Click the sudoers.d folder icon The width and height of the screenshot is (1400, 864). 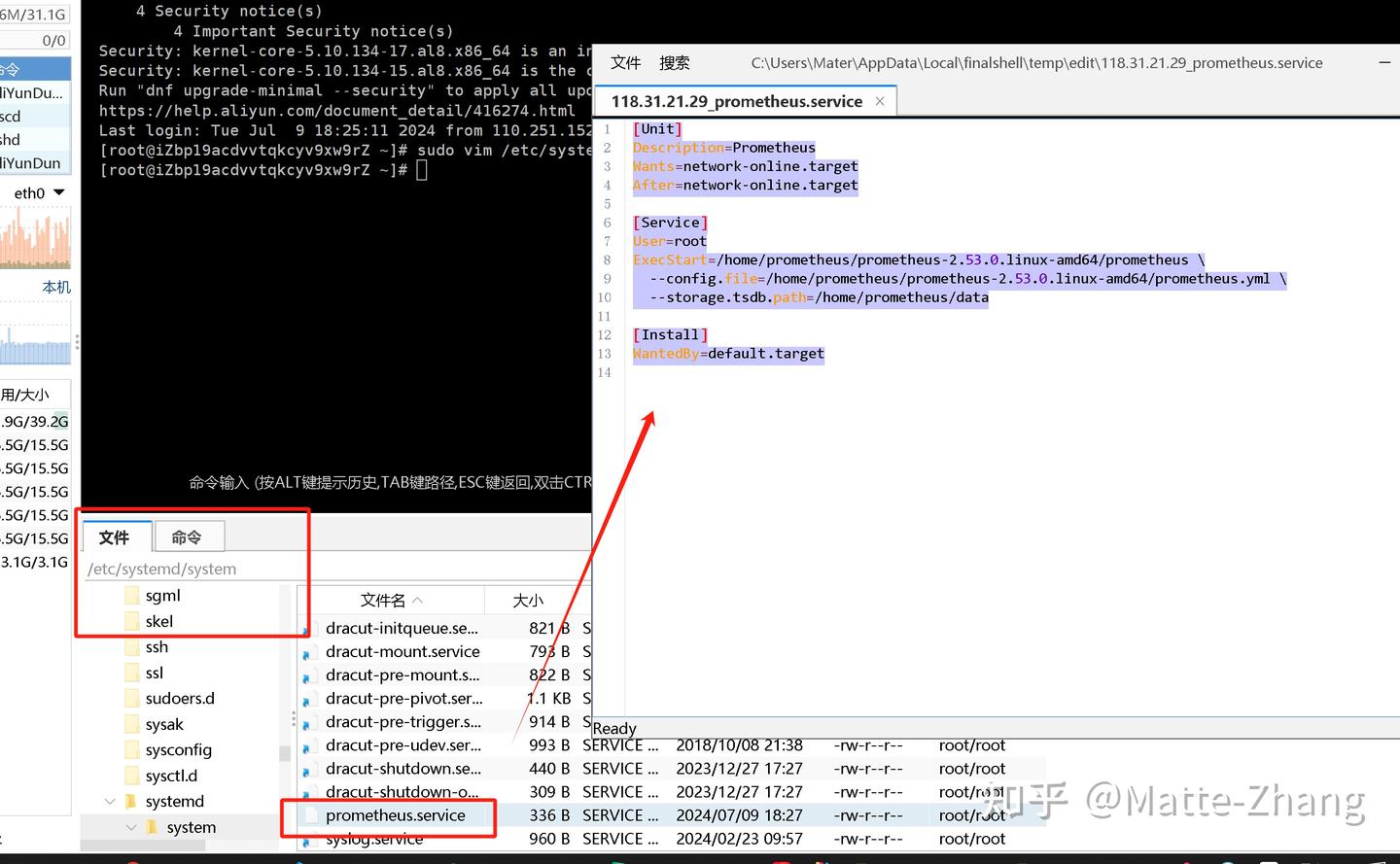[134, 698]
